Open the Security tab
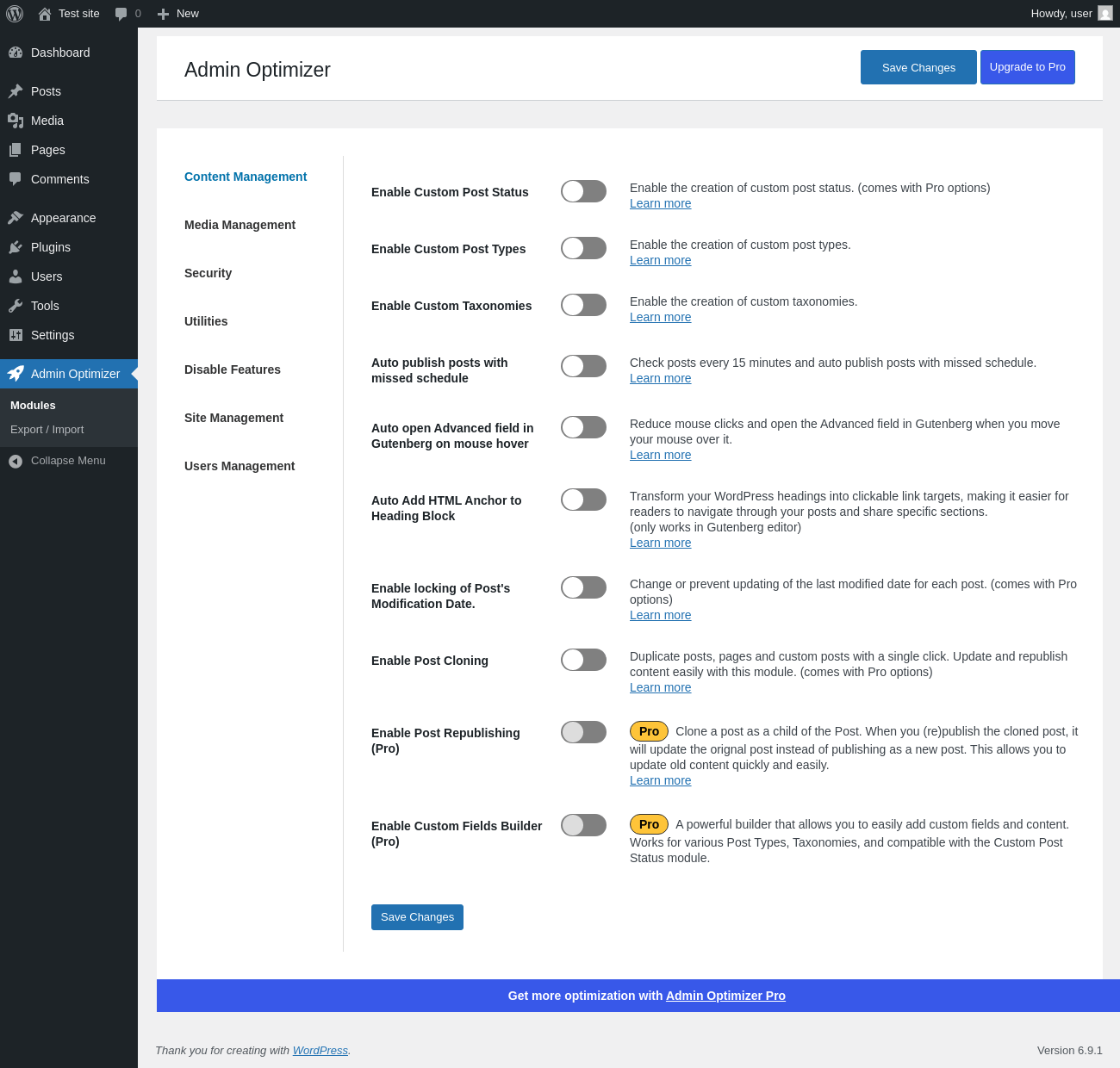Viewport: 1120px width, 1068px height. 208,273
